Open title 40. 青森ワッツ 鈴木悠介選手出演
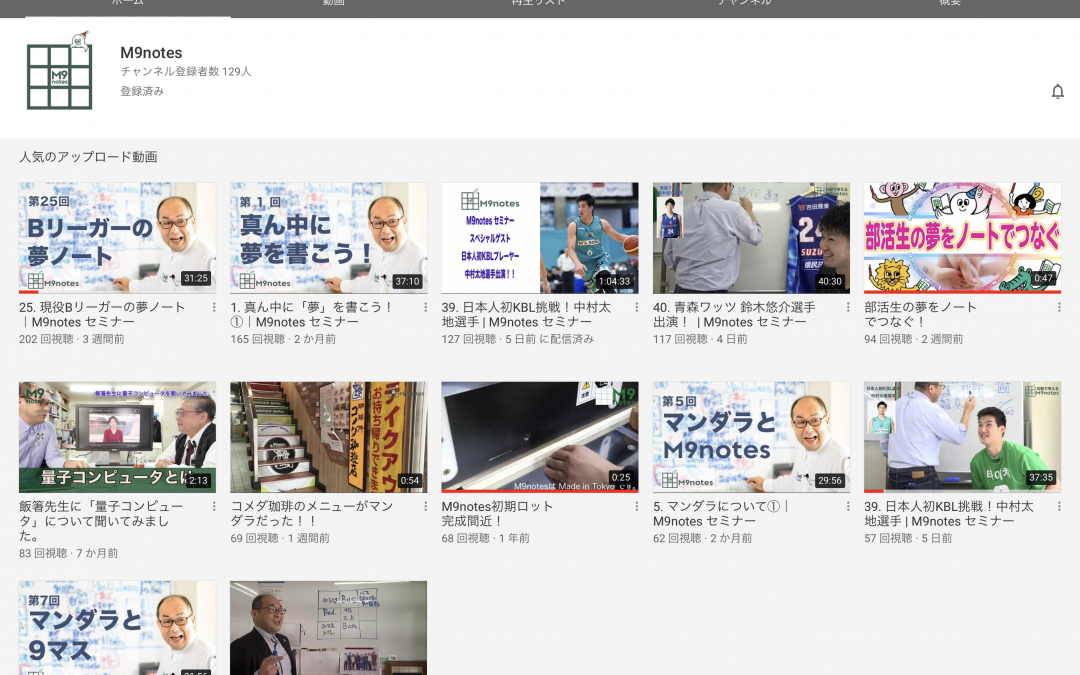1080x675 pixels. tap(734, 314)
